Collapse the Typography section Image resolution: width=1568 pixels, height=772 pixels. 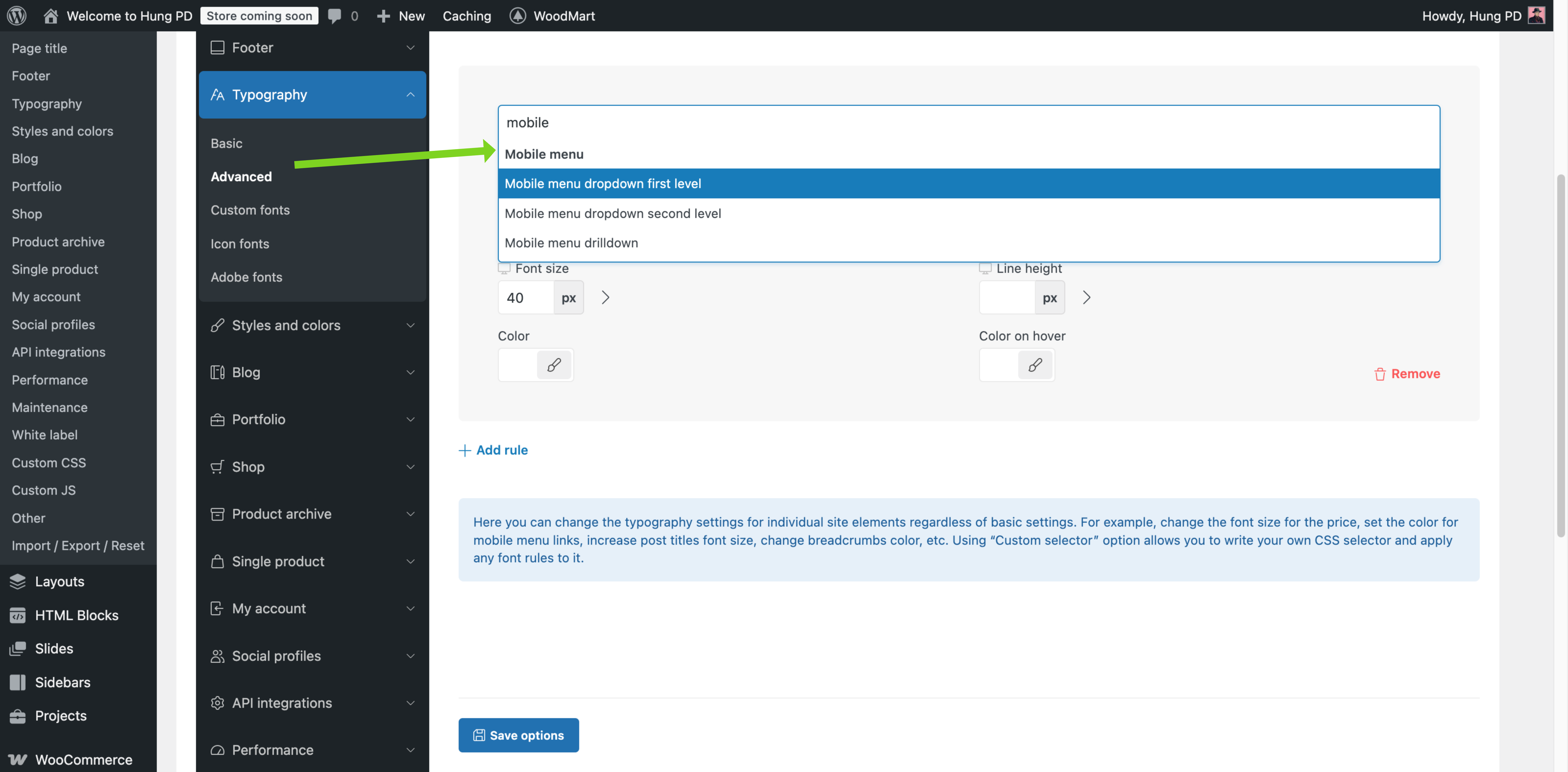tap(410, 94)
